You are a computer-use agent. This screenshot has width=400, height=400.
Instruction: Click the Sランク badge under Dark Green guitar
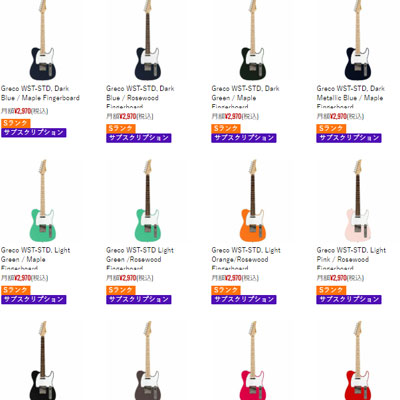coord(226,128)
